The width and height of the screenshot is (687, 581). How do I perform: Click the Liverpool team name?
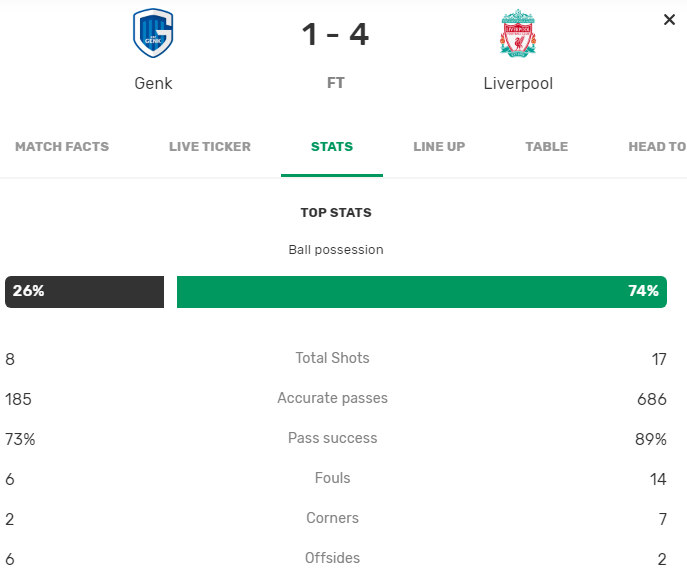(x=518, y=83)
